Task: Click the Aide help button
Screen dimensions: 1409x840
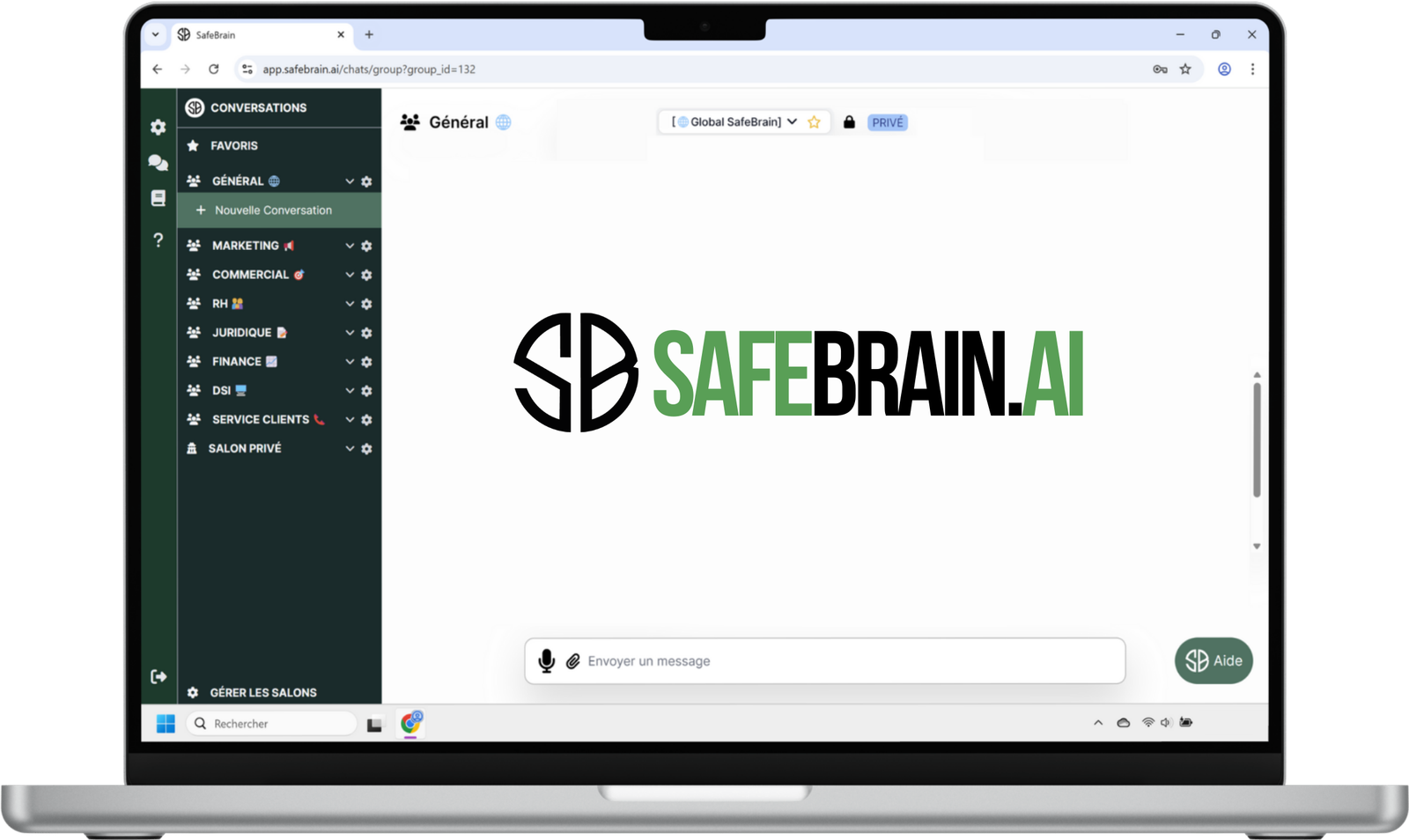Action: [1214, 661]
